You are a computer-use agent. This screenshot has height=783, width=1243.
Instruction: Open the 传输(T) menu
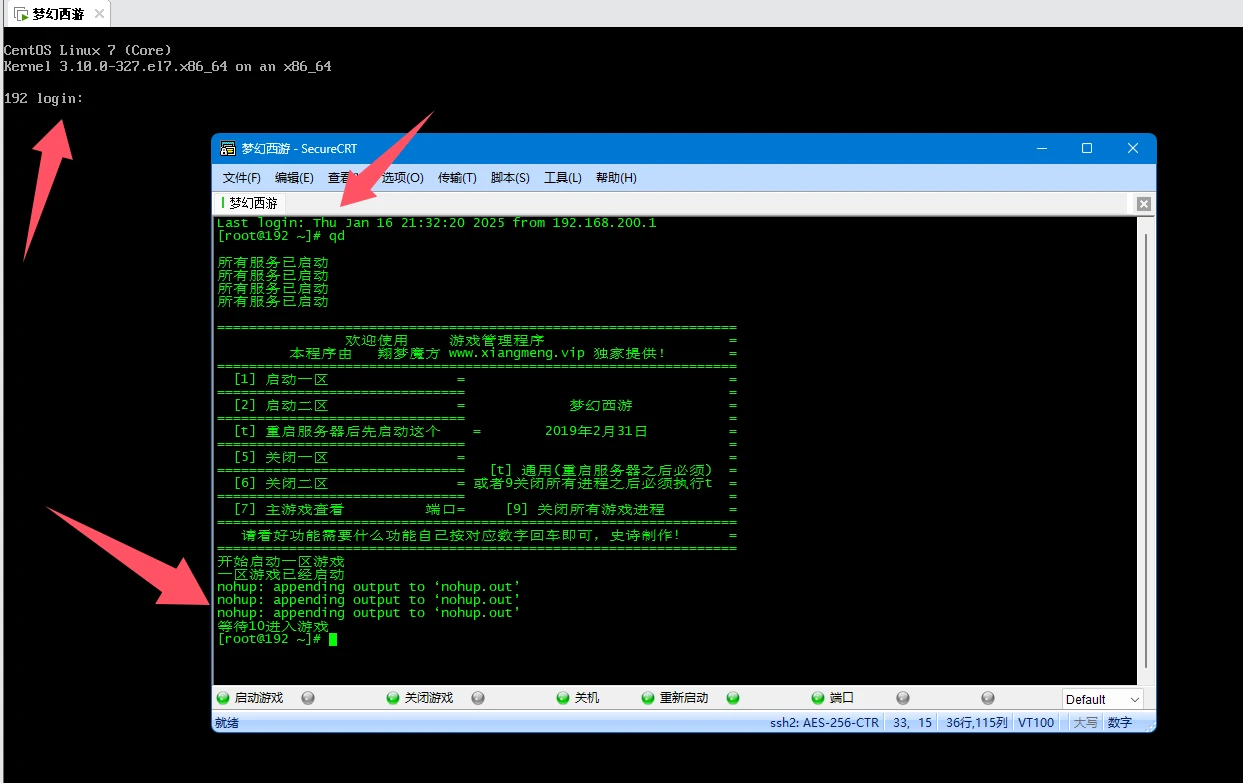pyautogui.click(x=457, y=178)
